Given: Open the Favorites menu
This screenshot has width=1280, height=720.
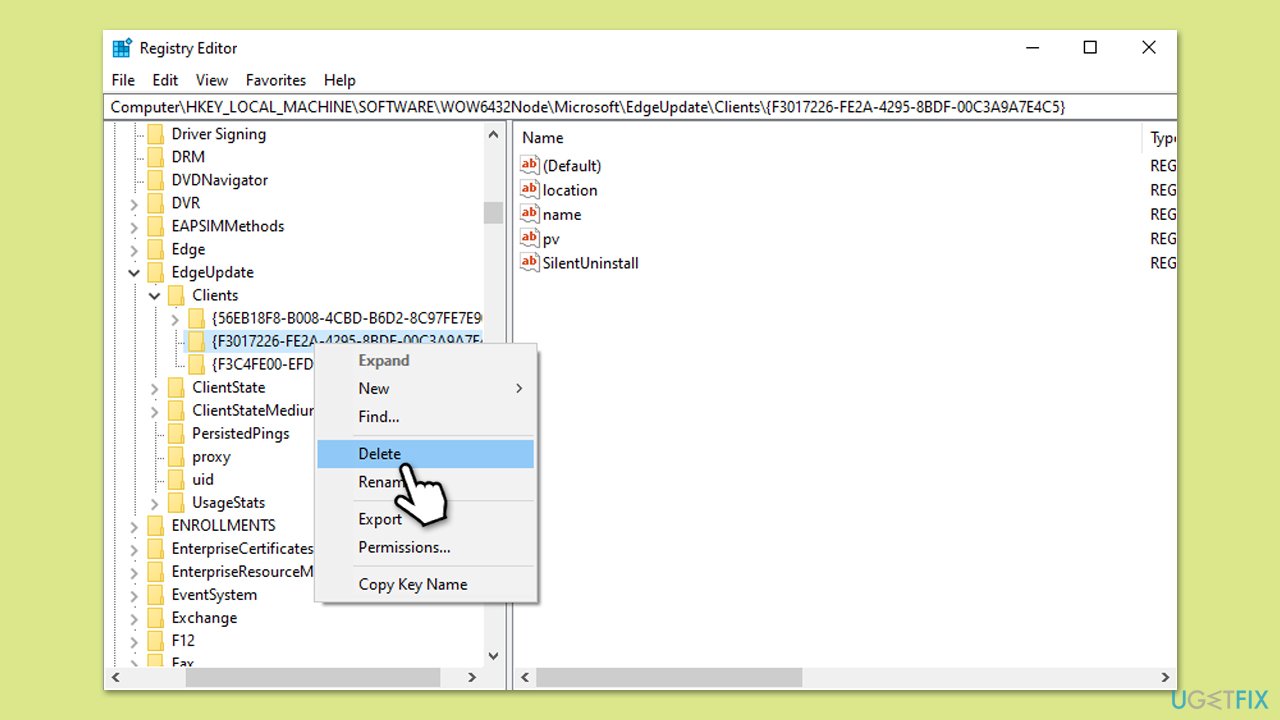Looking at the screenshot, I should click(276, 80).
